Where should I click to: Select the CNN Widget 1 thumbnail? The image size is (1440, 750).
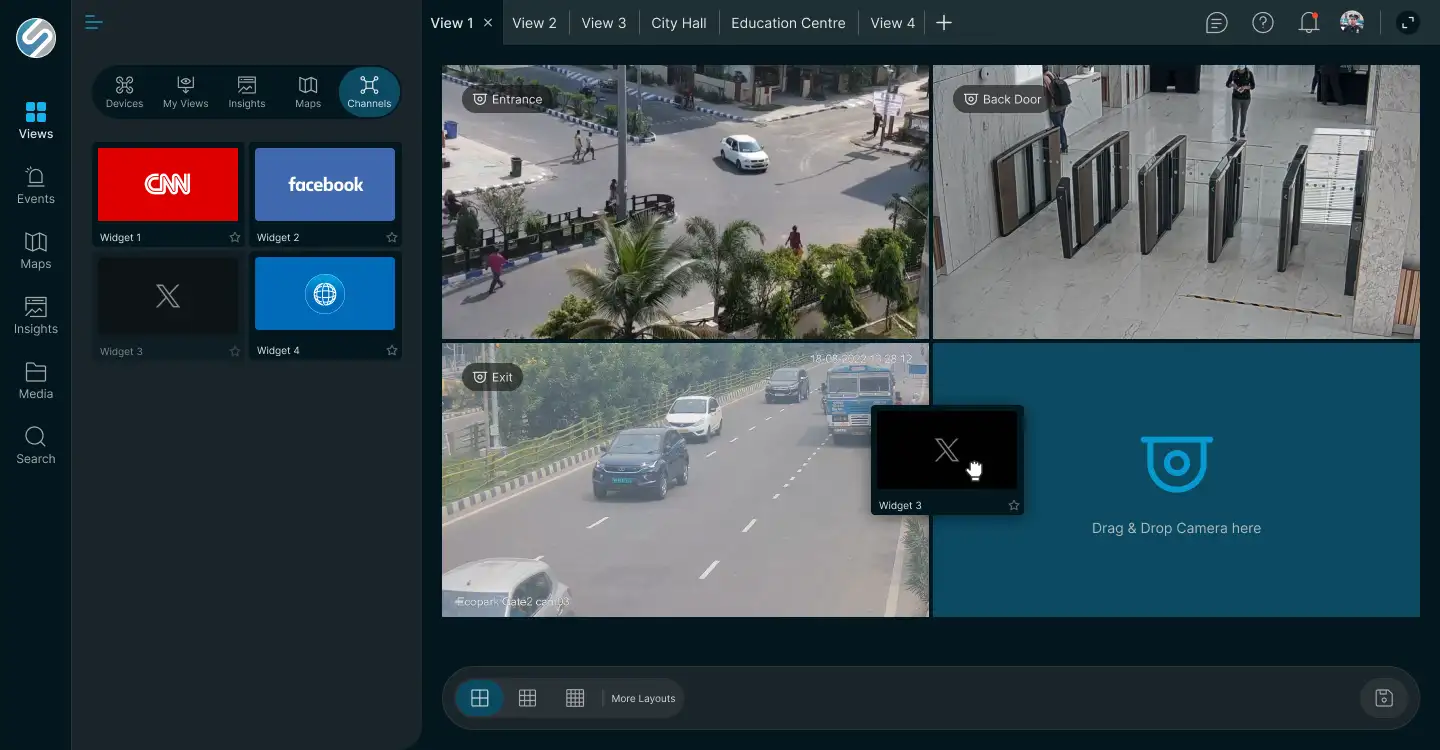pyautogui.click(x=168, y=184)
